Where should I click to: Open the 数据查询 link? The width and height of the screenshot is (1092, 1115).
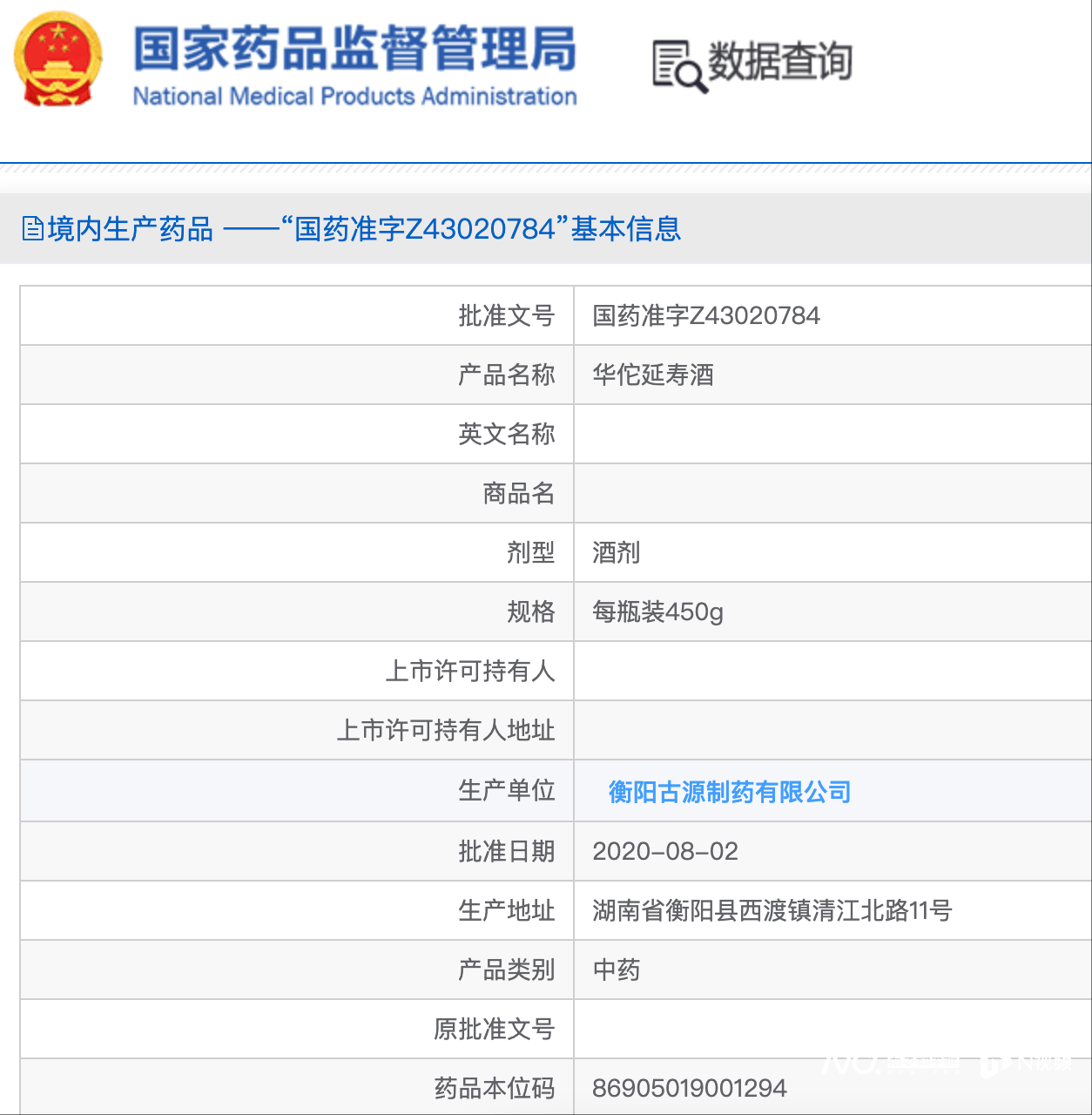(780, 63)
